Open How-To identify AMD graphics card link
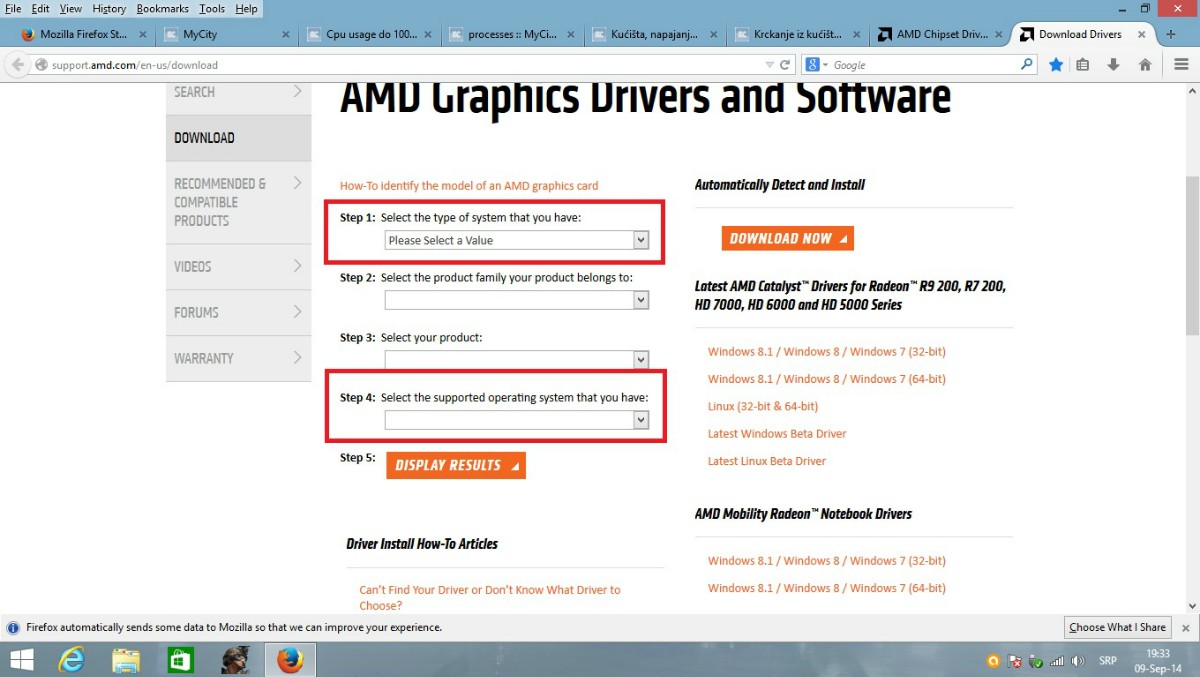The width and height of the screenshot is (1200, 677). [x=469, y=186]
